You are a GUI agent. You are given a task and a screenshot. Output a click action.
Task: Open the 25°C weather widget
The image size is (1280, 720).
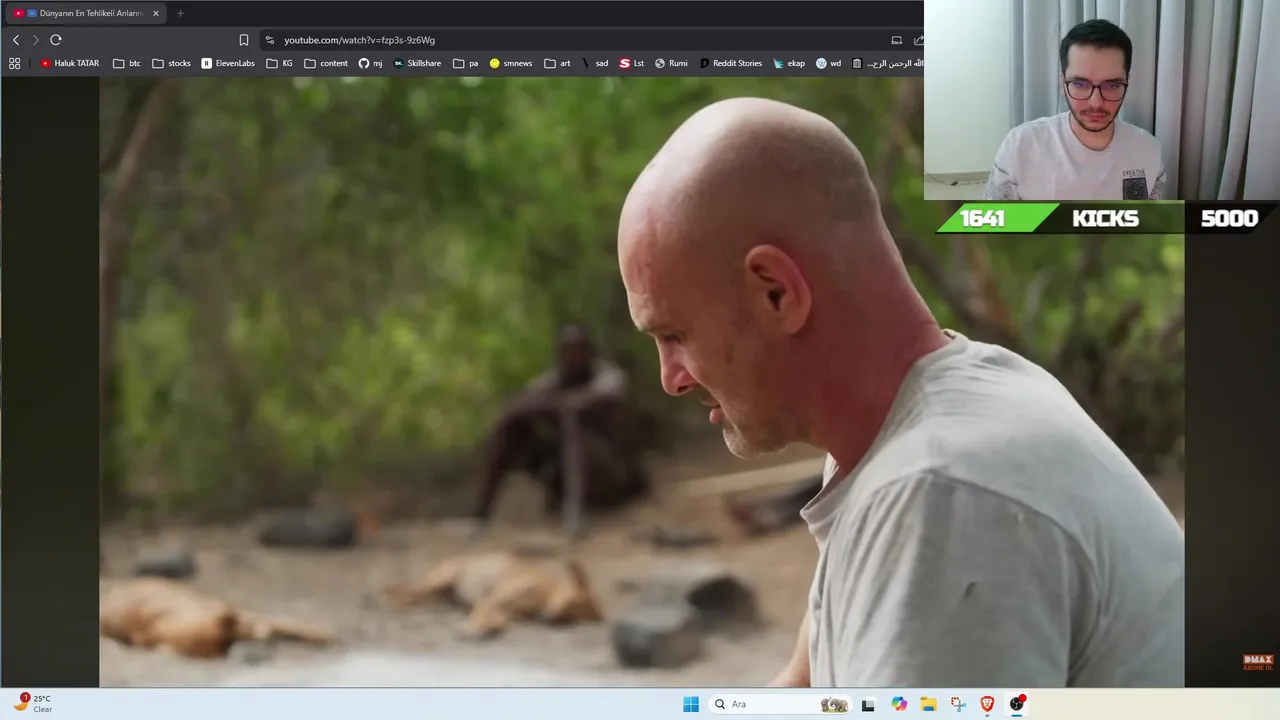[33, 703]
